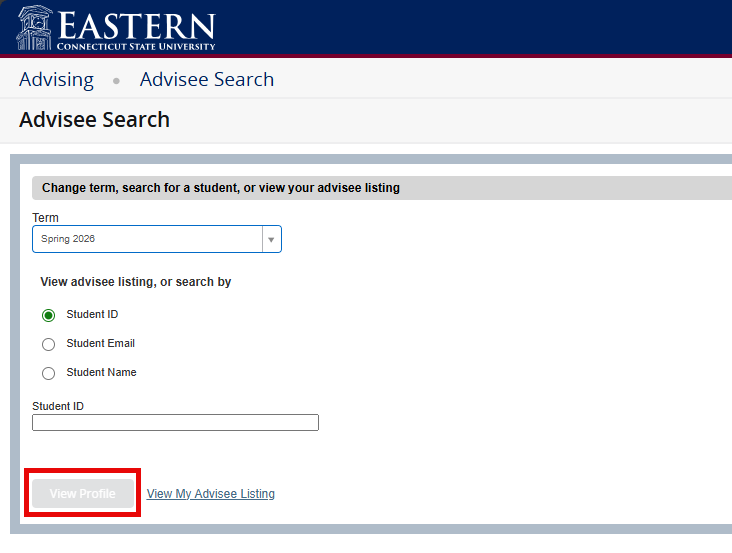Image resolution: width=732 pixels, height=553 pixels.
Task: Click the Student Name option label
Action: coord(101,372)
